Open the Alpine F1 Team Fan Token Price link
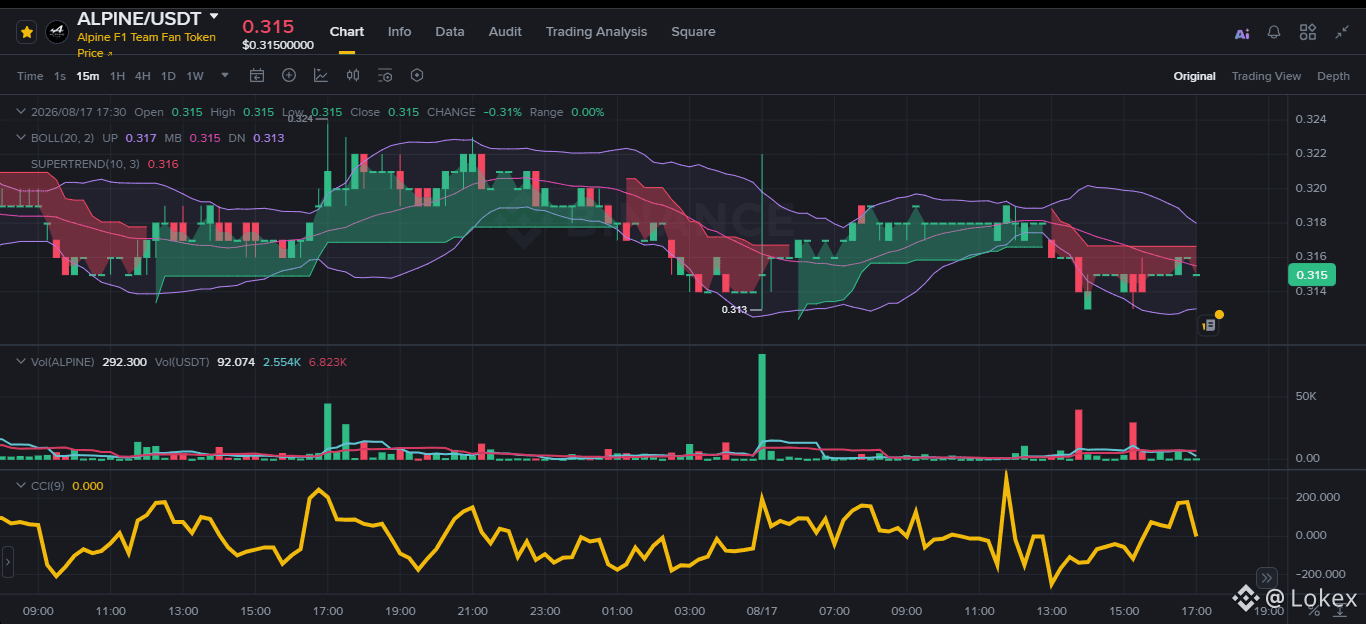The height and width of the screenshot is (624, 1366). pos(146,45)
